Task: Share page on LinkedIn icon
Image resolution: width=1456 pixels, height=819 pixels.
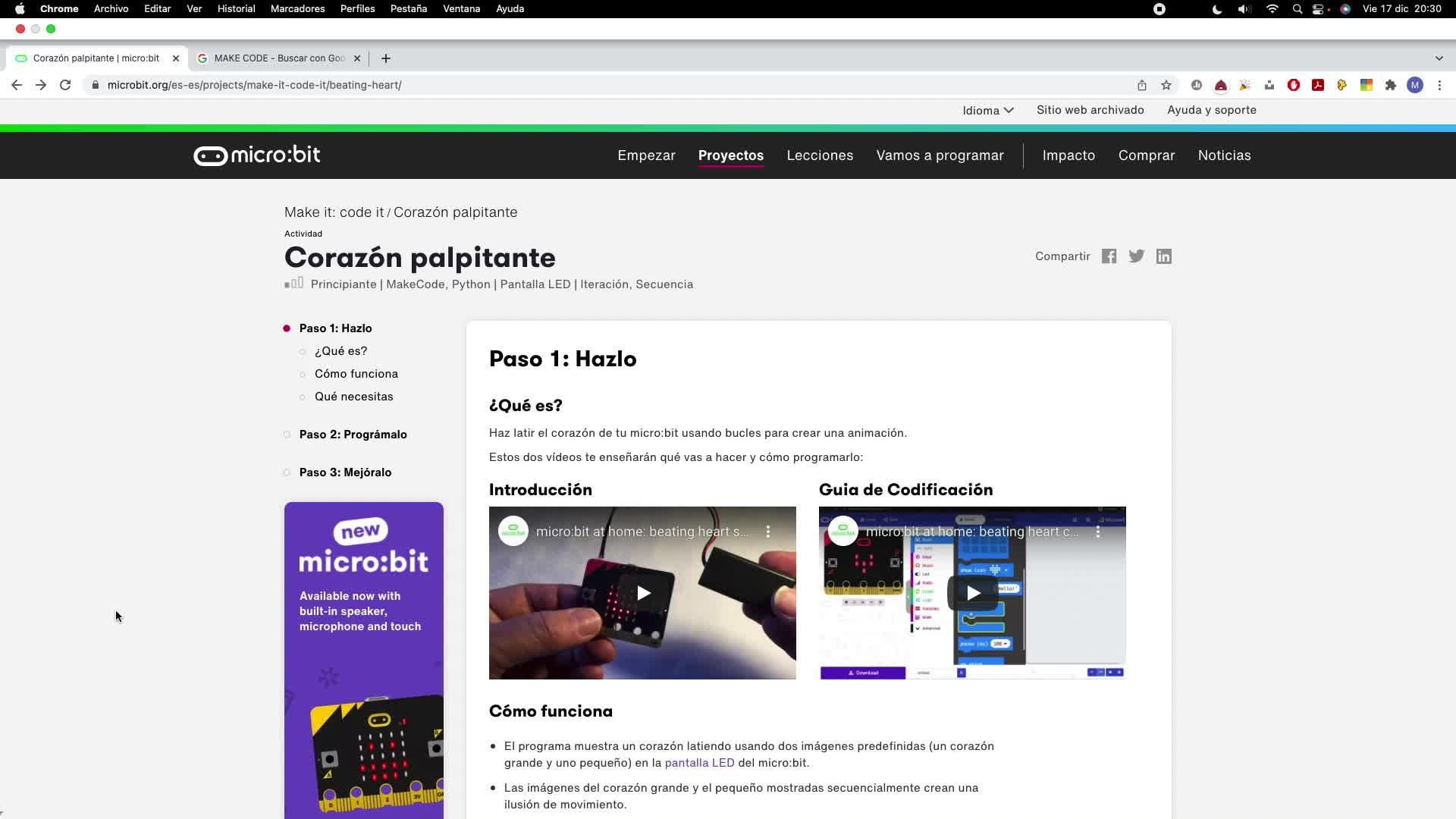Action: tap(1163, 256)
